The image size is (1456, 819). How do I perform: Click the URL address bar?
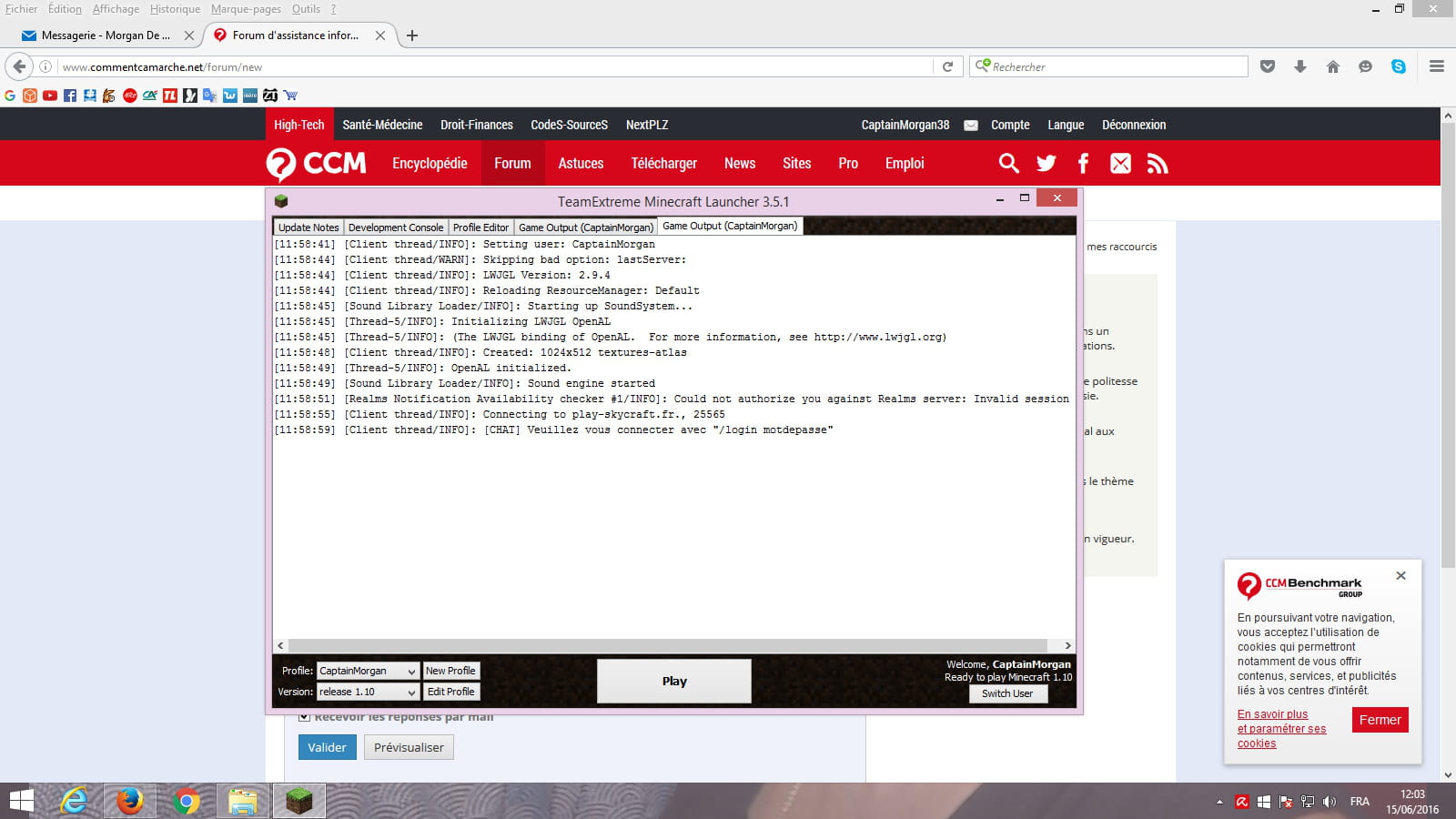496,66
